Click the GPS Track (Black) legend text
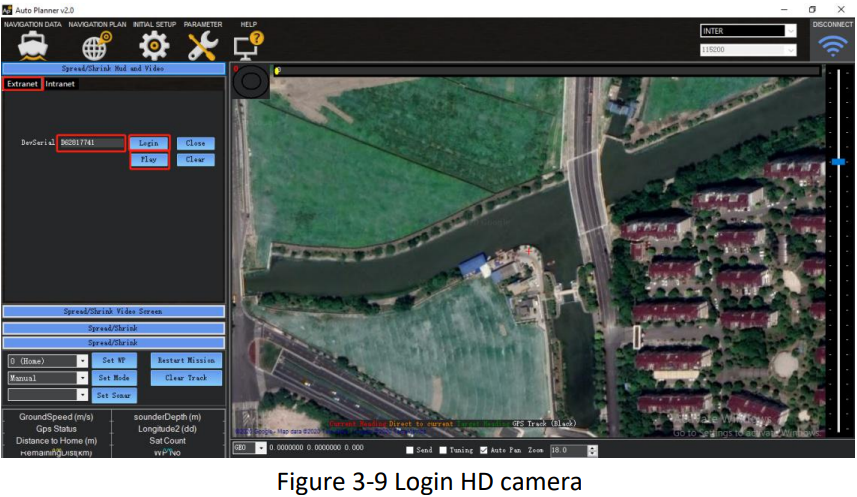This screenshot has width=857, height=497. [x=544, y=423]
